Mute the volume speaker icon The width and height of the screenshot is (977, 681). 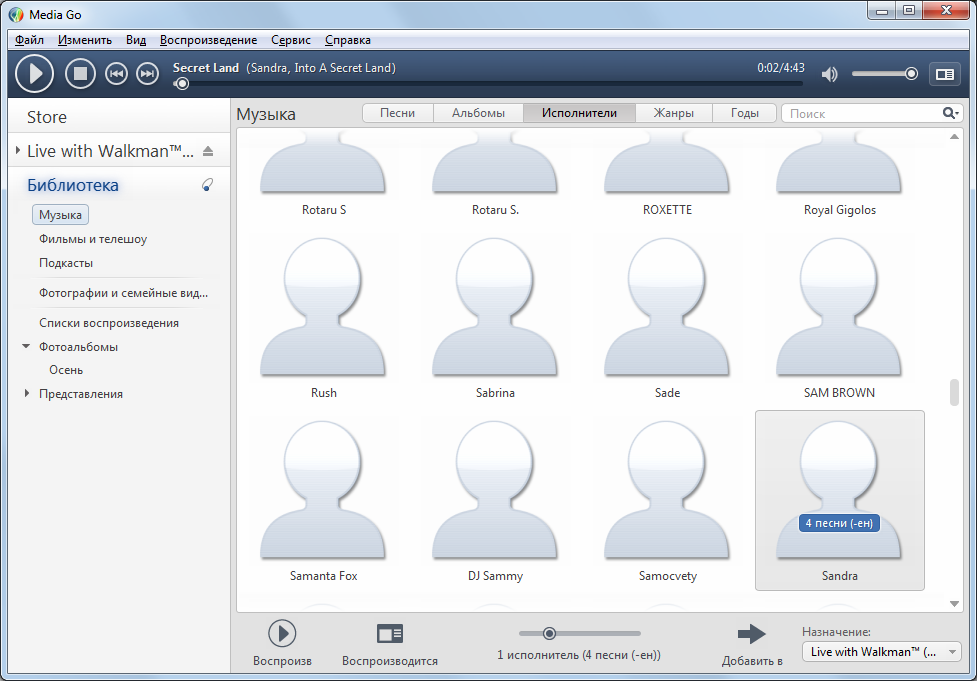click(x=829, y=74)
